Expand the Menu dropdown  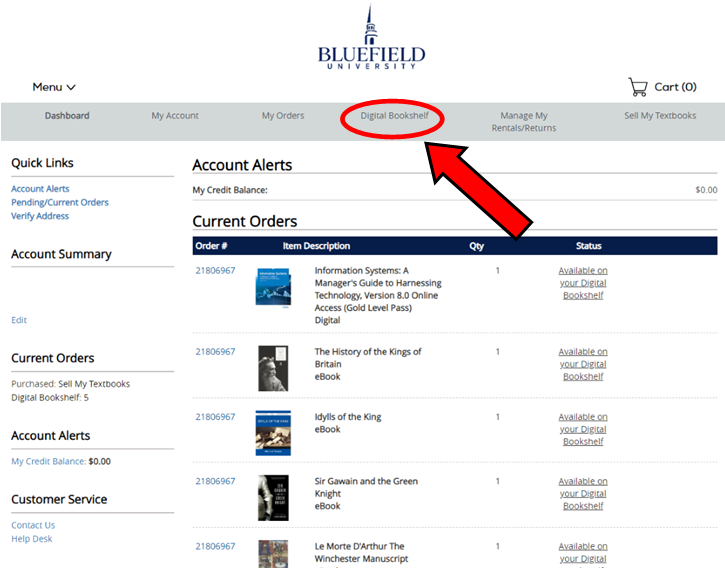coord(54,87)
